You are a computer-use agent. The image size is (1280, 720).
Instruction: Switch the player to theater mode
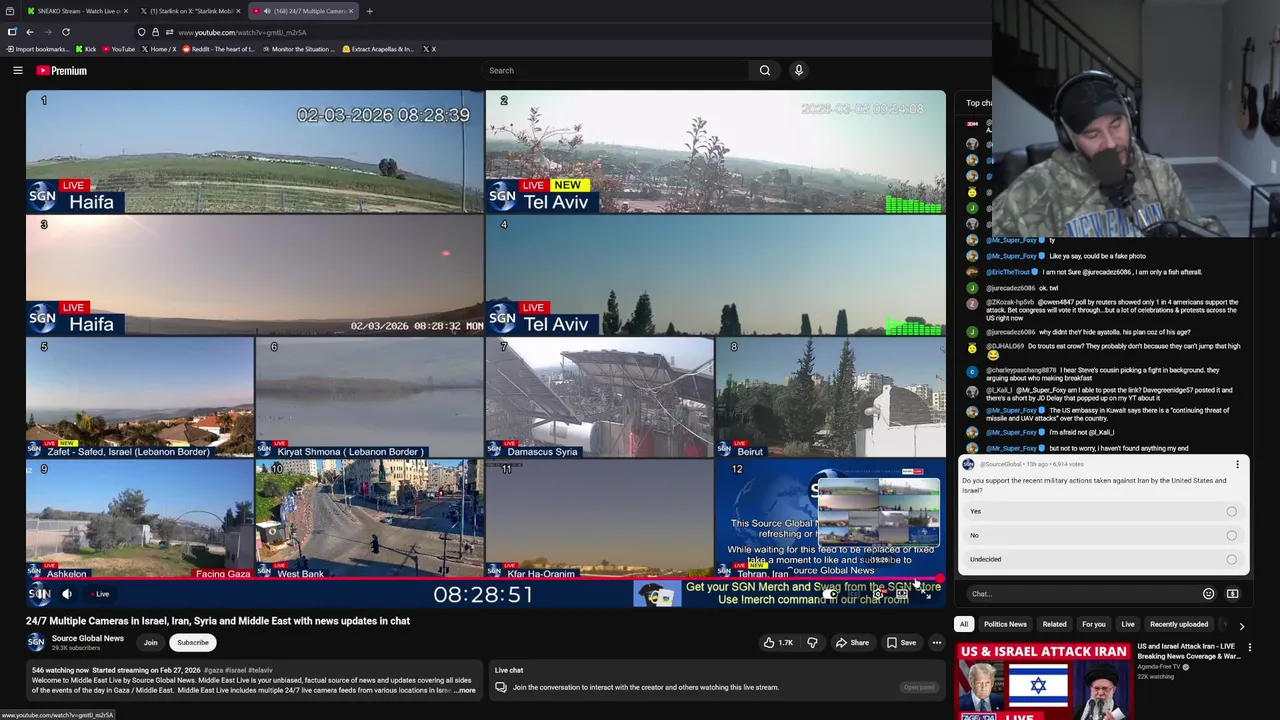(x=901, y=594)
